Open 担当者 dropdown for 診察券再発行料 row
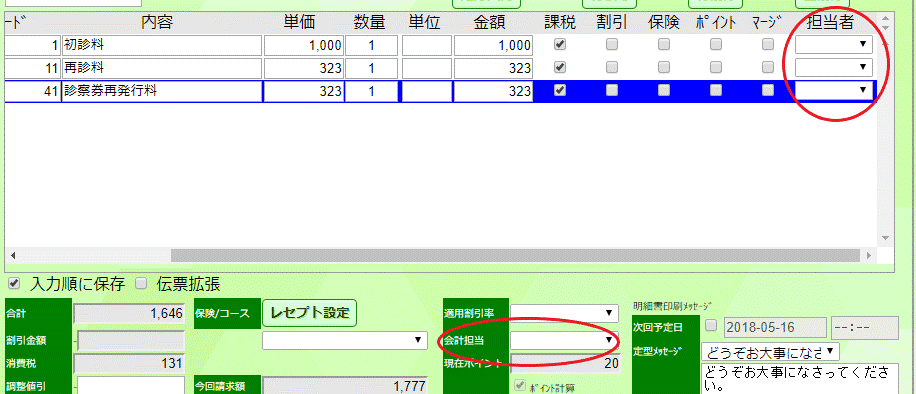 tap(834, 91)
